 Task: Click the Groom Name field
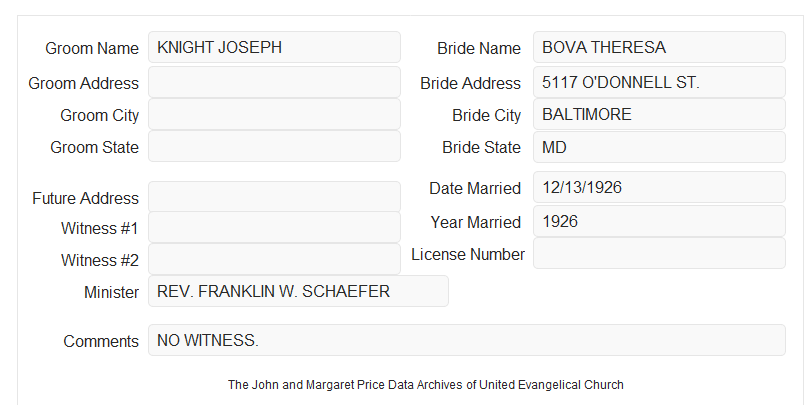point(274,47)
